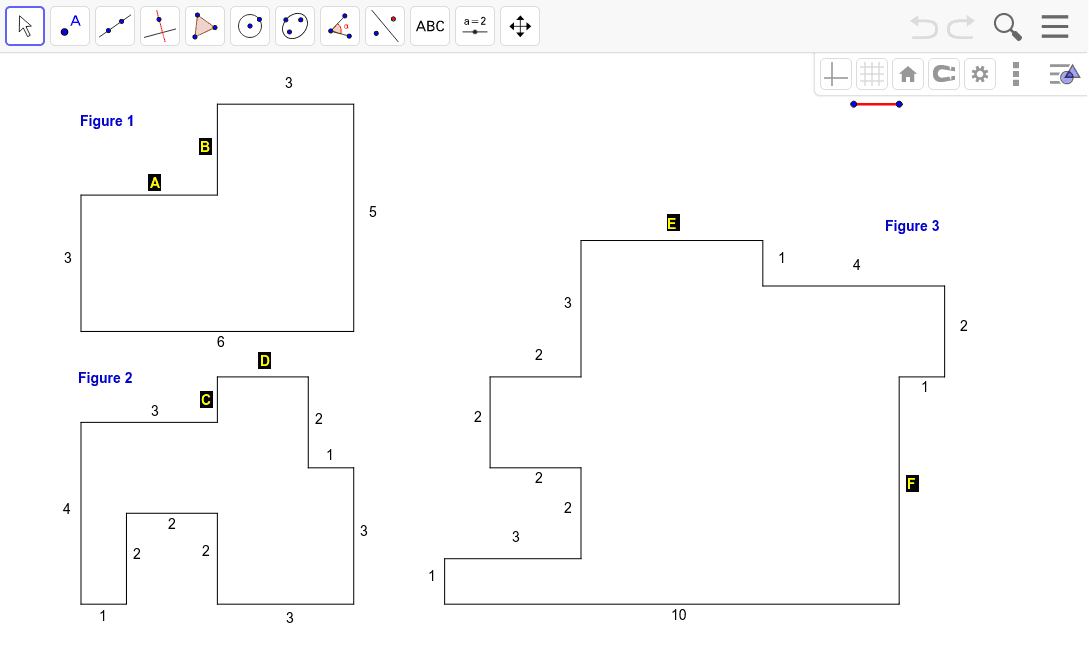Click the 4 label left of Figure 2
The width and height of the screenshot is (1089, 670).
(67, 509)
